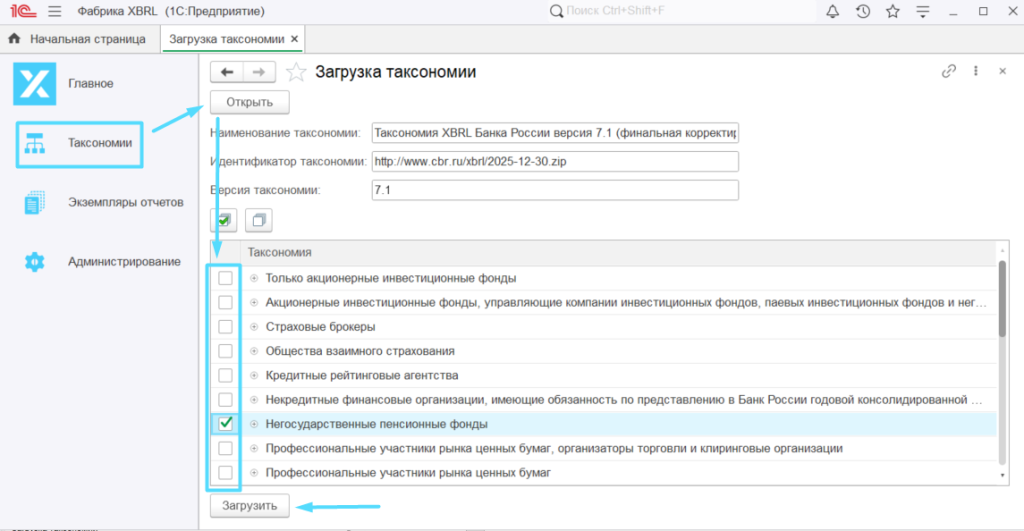Screen dimensions: 1024x531
Task: Go back with the left arrow button
Action: click(x=227, y=72)
